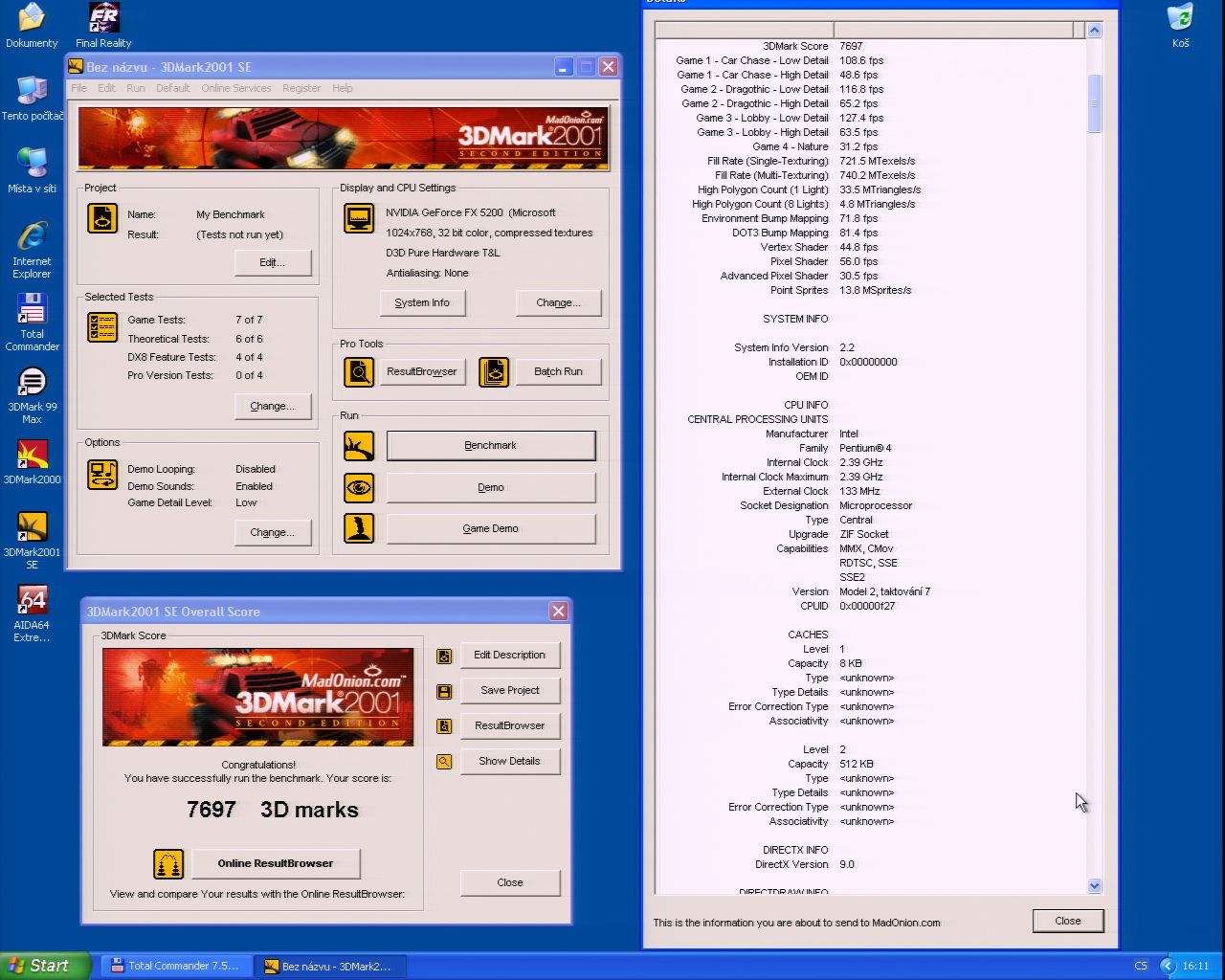Image resolution: width=1225 pixels, height=980 pixels.
Task: Click the Show Details button
Action: [x=510, y=762]
